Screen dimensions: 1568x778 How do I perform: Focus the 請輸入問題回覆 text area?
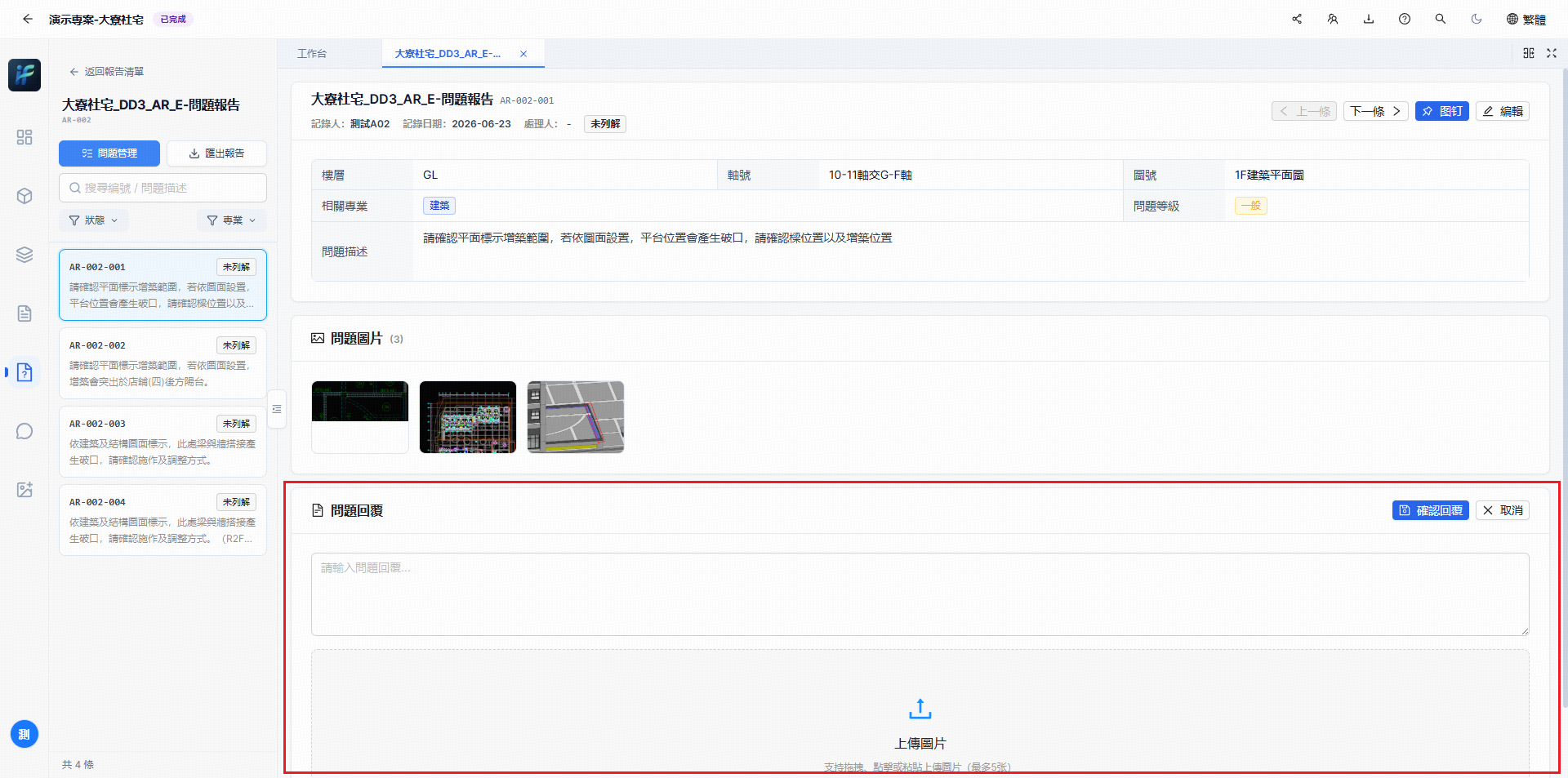click(920, 594)
